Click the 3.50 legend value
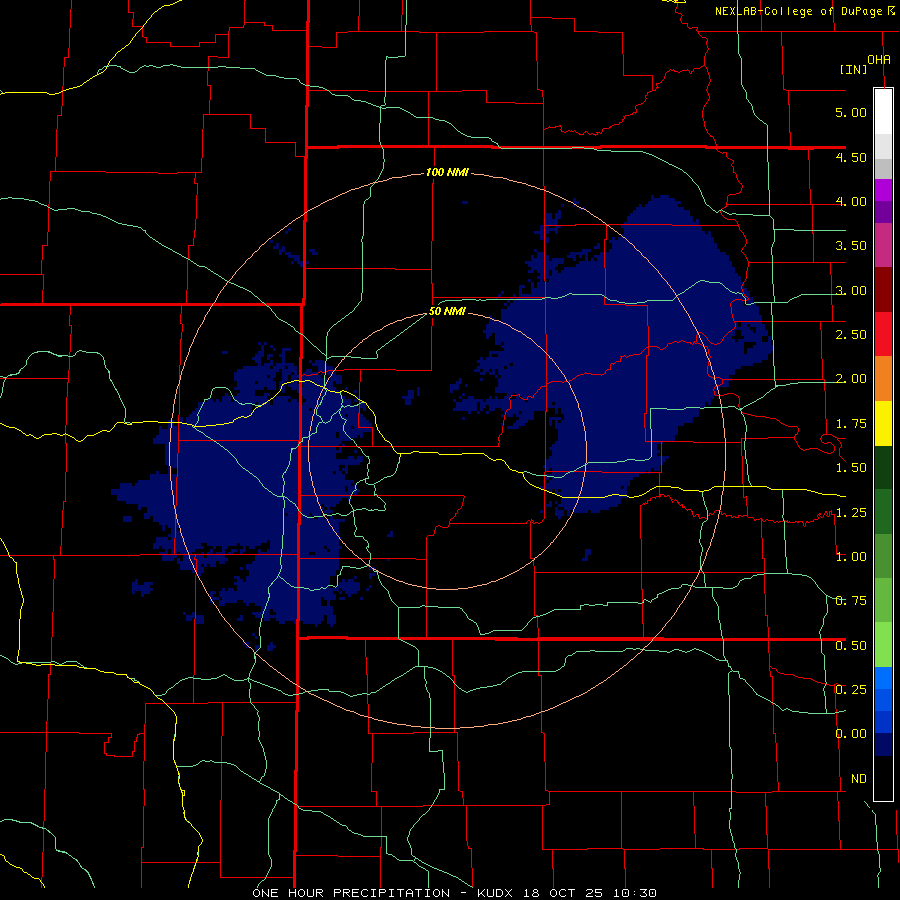900x900 pixels. pos(851,246)
